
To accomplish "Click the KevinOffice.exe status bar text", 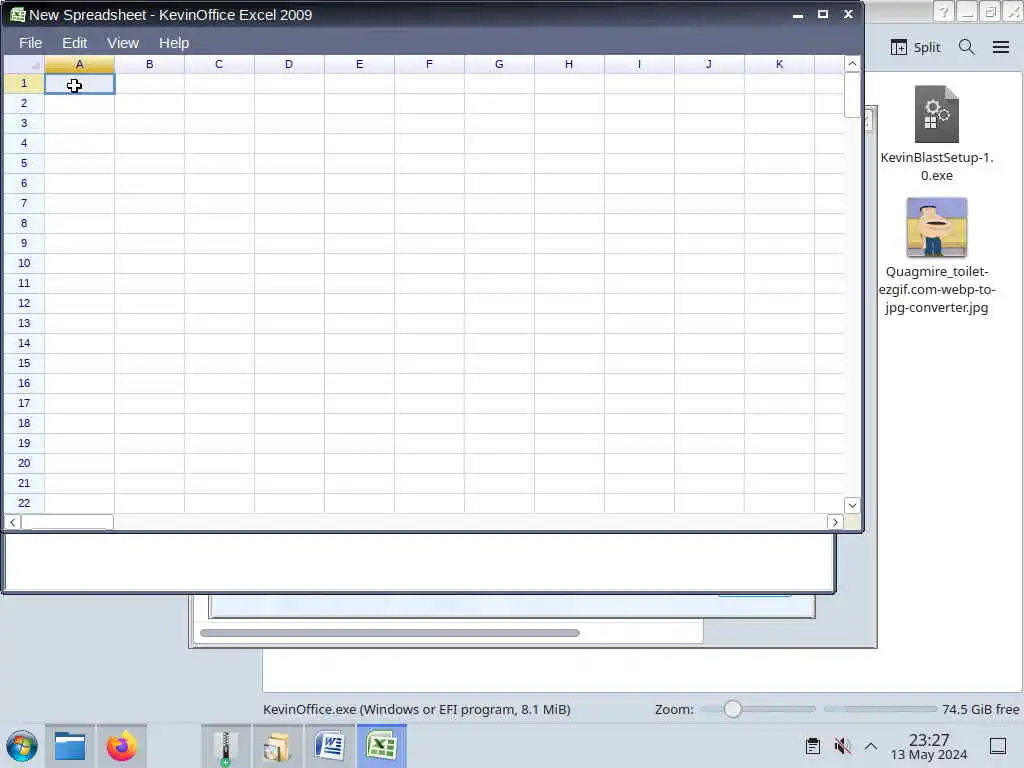I will coord(417,709).
